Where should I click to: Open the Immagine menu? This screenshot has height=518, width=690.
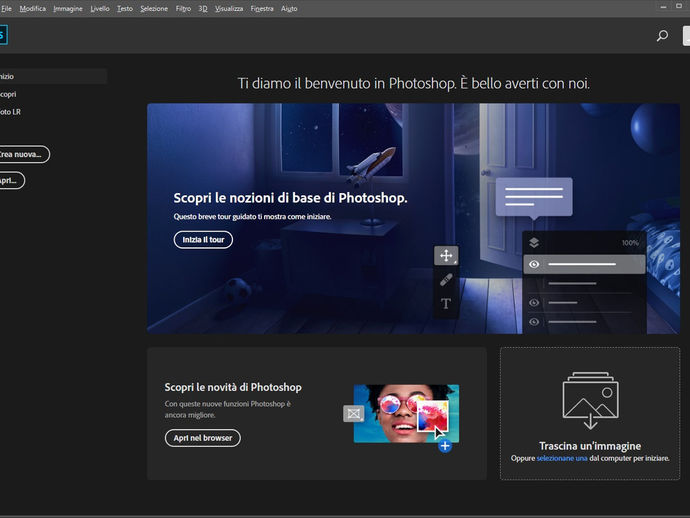pyautogui.click(x=68, y=8)
